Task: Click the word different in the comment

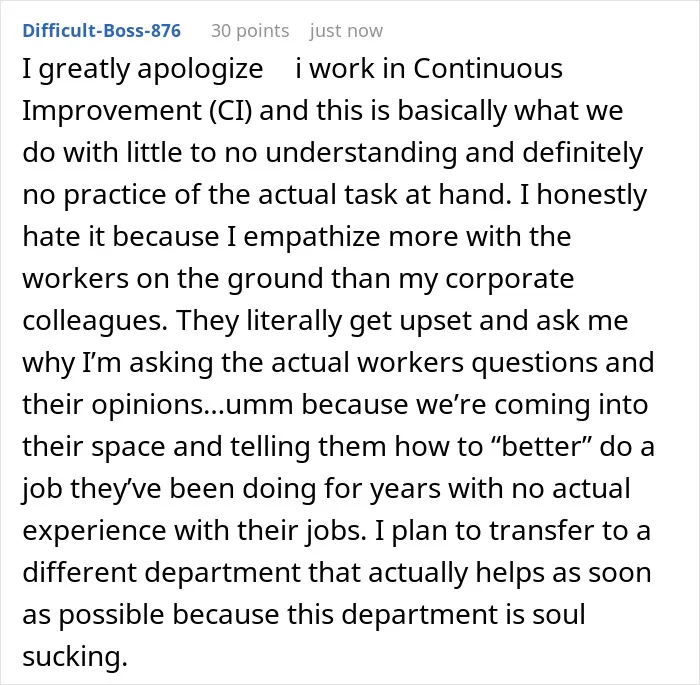Action: 80,572
